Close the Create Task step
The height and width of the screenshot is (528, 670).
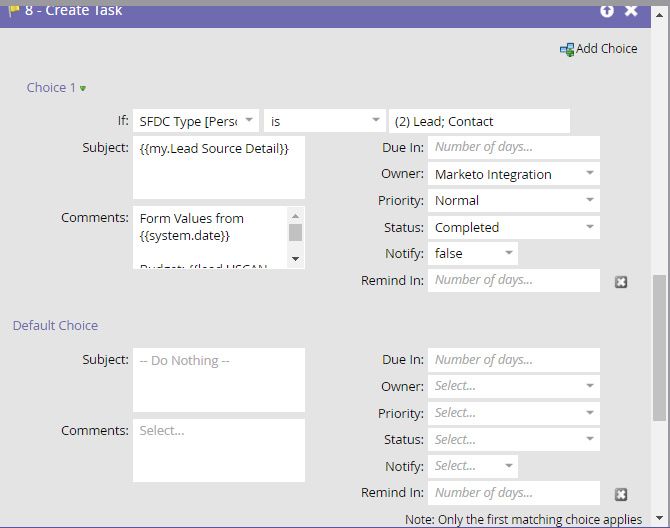[631, 10]
